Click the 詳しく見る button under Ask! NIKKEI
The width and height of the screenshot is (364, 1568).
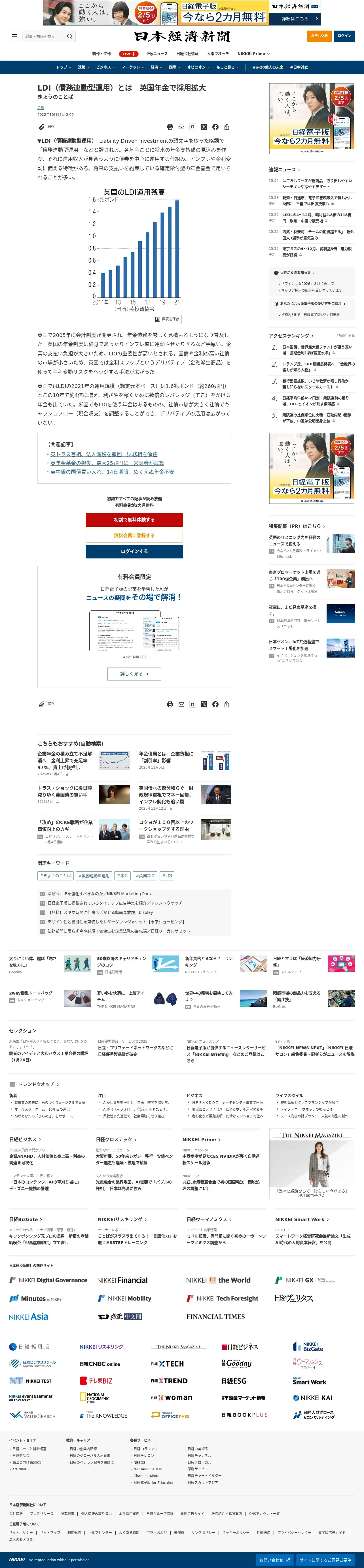click(x=134, y=674)
